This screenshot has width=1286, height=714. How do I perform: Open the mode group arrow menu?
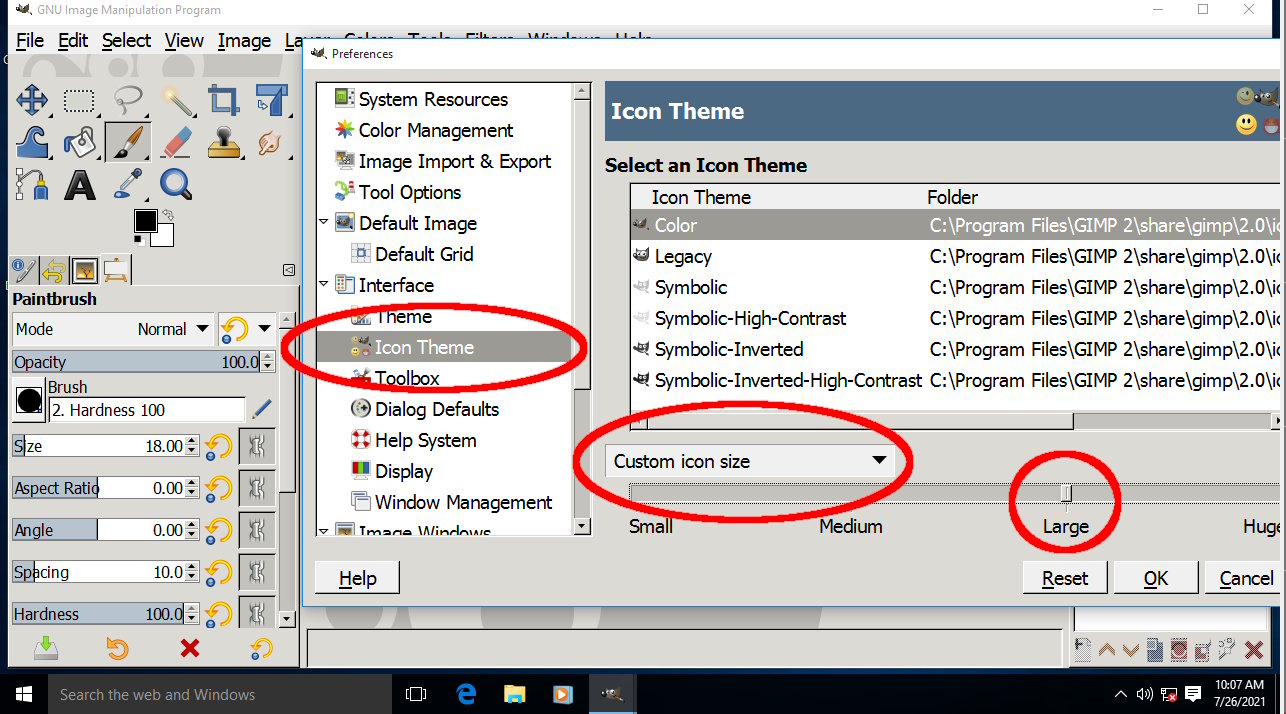(246, 329)
